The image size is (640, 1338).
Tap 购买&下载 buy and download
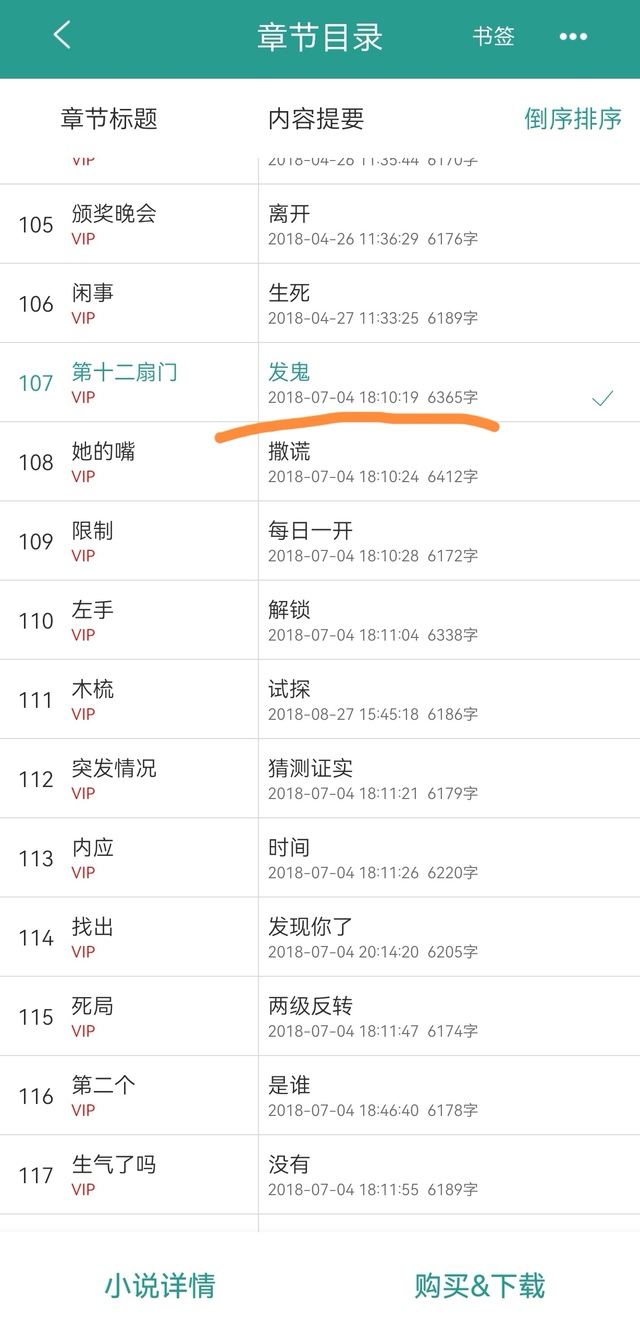(480, 1285)
